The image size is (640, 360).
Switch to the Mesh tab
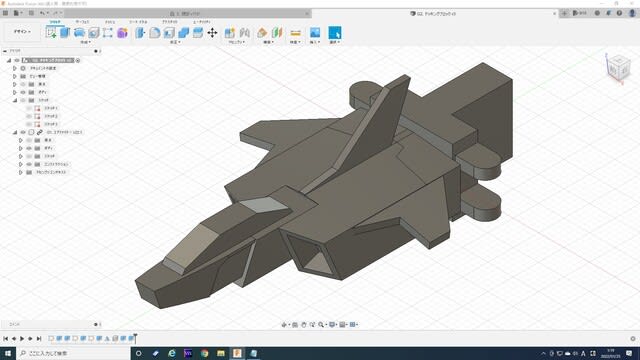pos(110,22)
